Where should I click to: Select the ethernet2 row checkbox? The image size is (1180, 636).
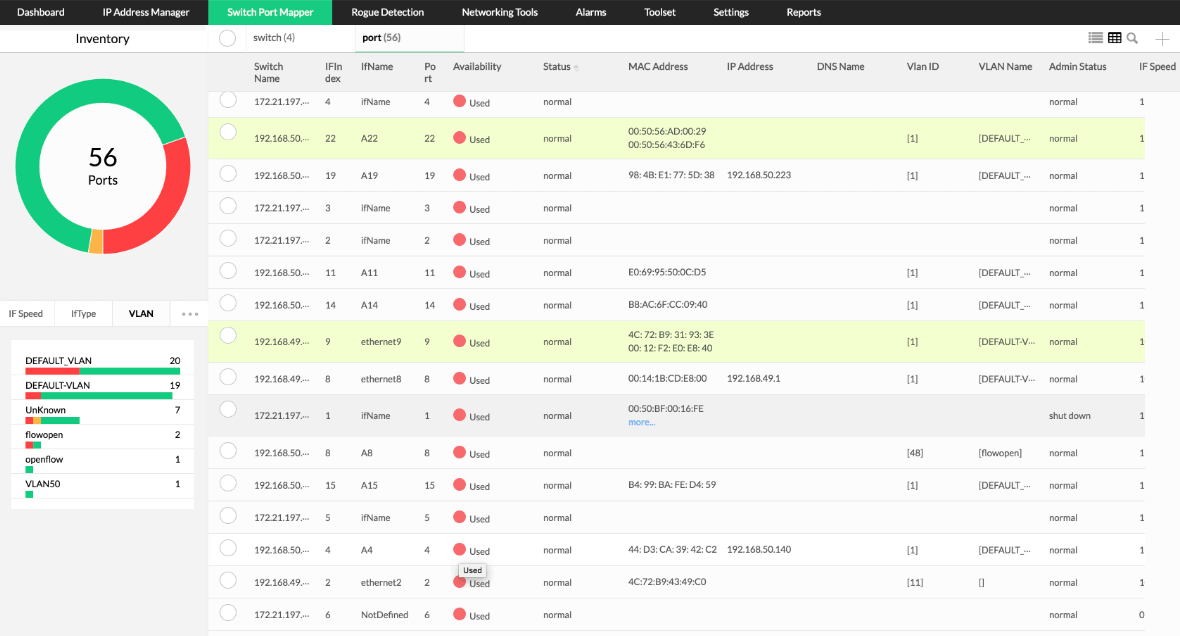(x=228, y=580)
